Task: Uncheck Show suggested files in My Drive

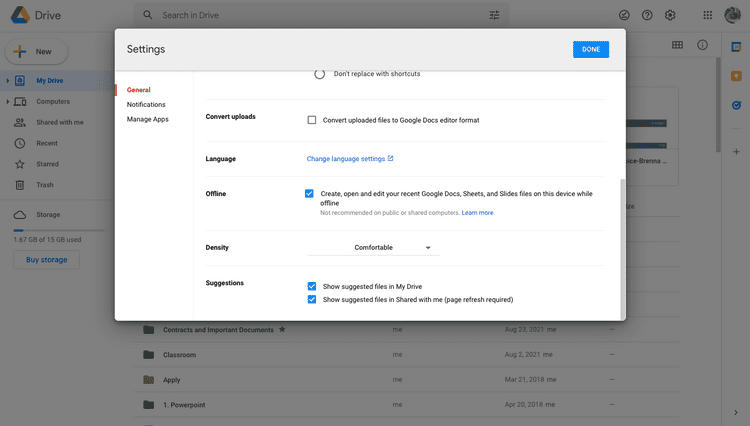Action: click(x=312, y=286)
